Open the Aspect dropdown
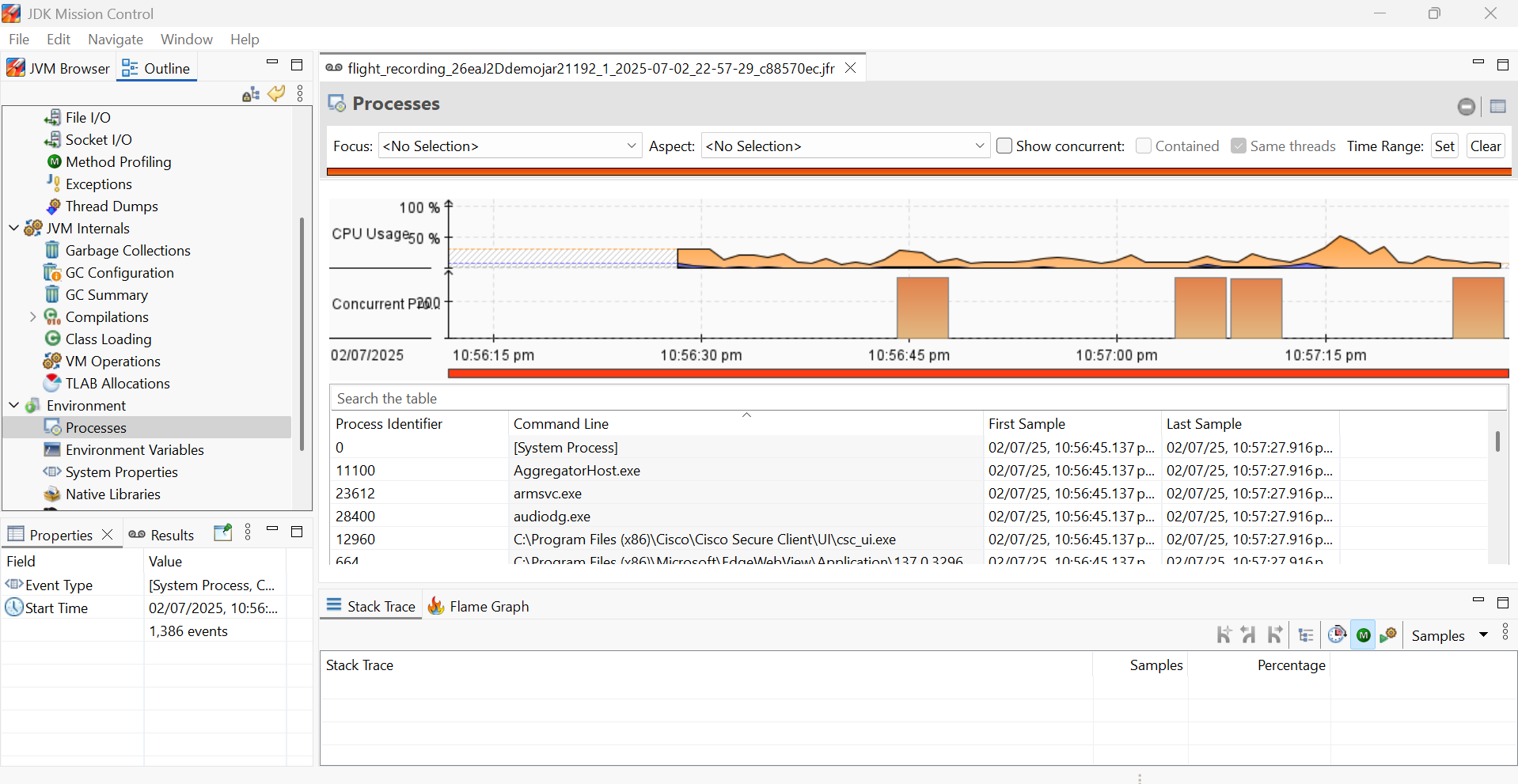 [844, 146]
